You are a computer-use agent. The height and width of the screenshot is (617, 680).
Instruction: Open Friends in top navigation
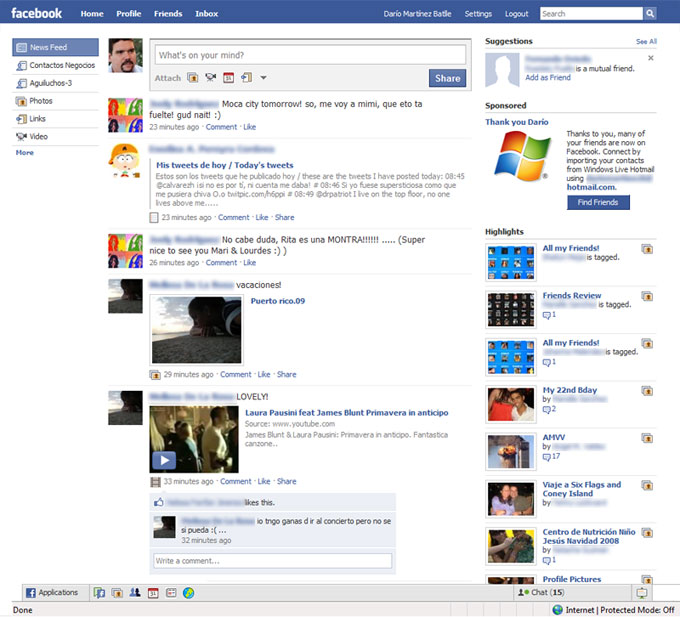tap(168, 14)
